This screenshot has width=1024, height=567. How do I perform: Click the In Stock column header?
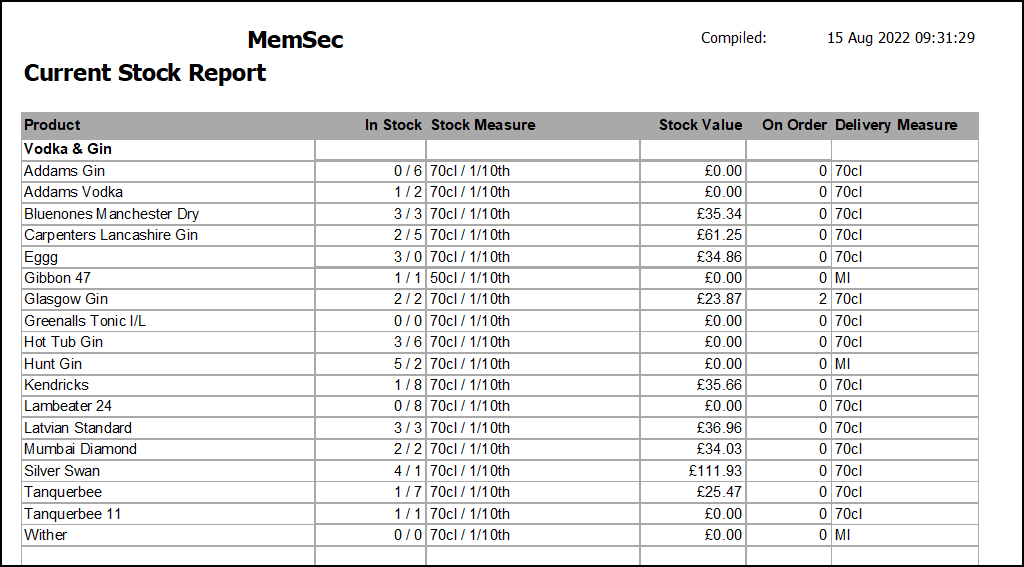(x=393, y=125)
